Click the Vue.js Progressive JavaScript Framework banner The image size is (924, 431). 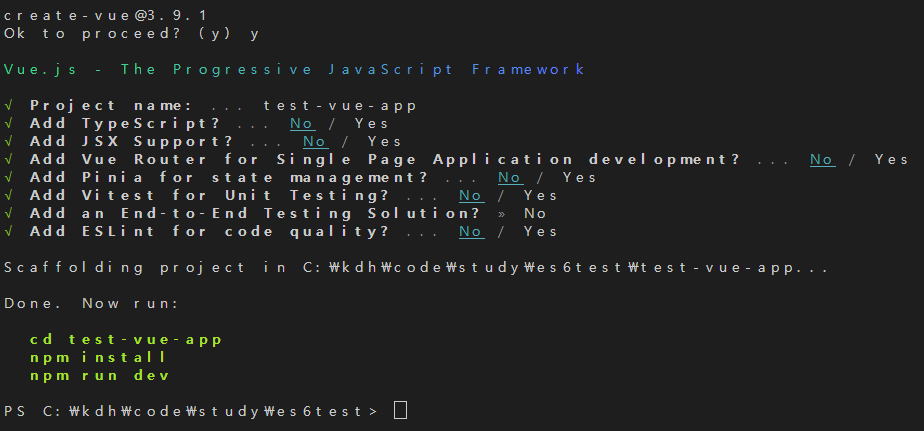294,70
